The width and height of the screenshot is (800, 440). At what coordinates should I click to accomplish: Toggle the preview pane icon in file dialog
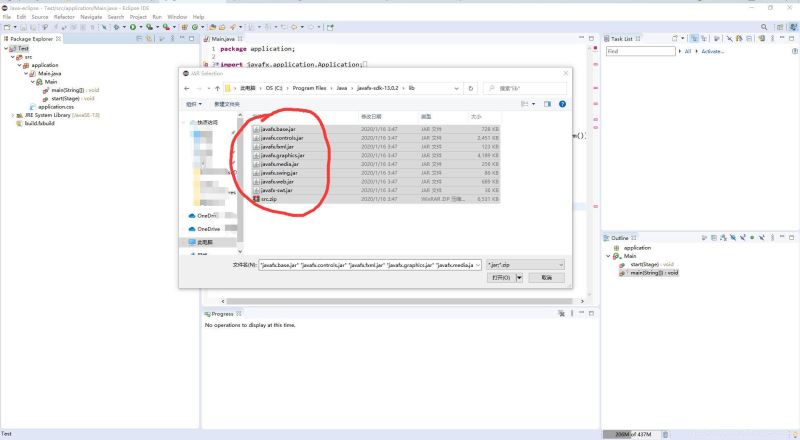click(547, 103)
